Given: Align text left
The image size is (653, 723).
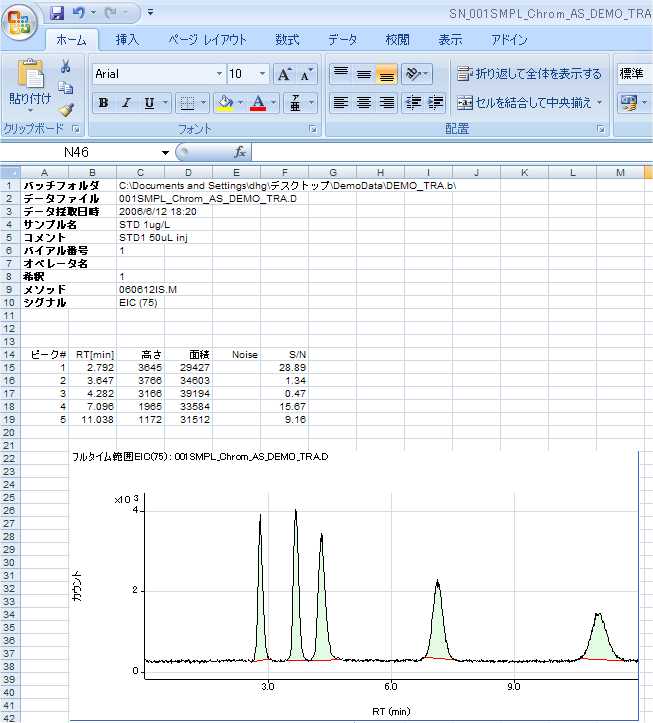Looking at the screenshot, I should [x=341, y=103].
